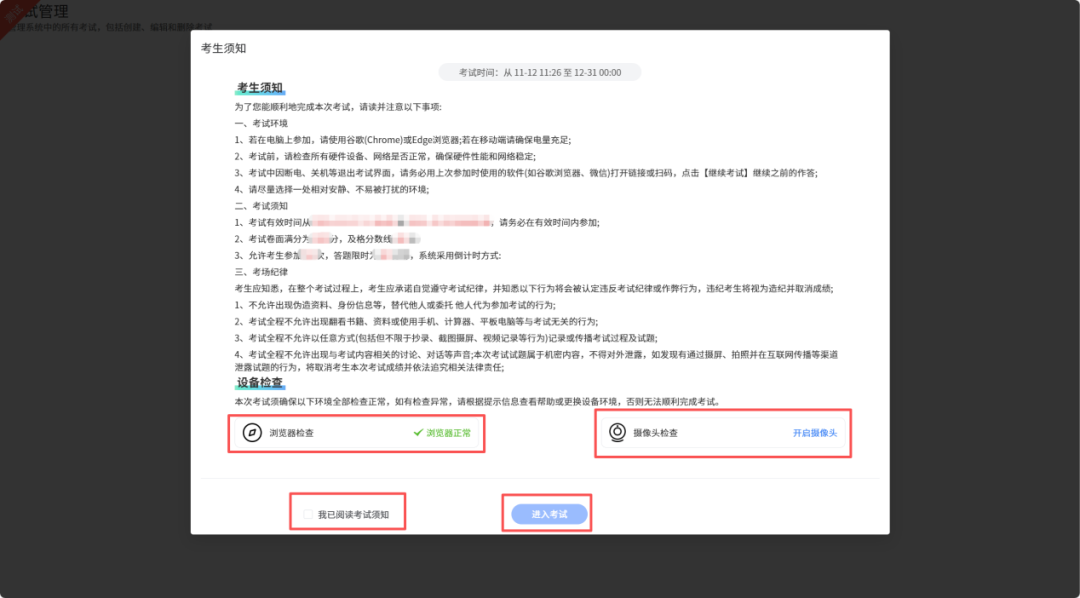
Task: Click the 浏览器正常 status text
Action: (448, 433)
